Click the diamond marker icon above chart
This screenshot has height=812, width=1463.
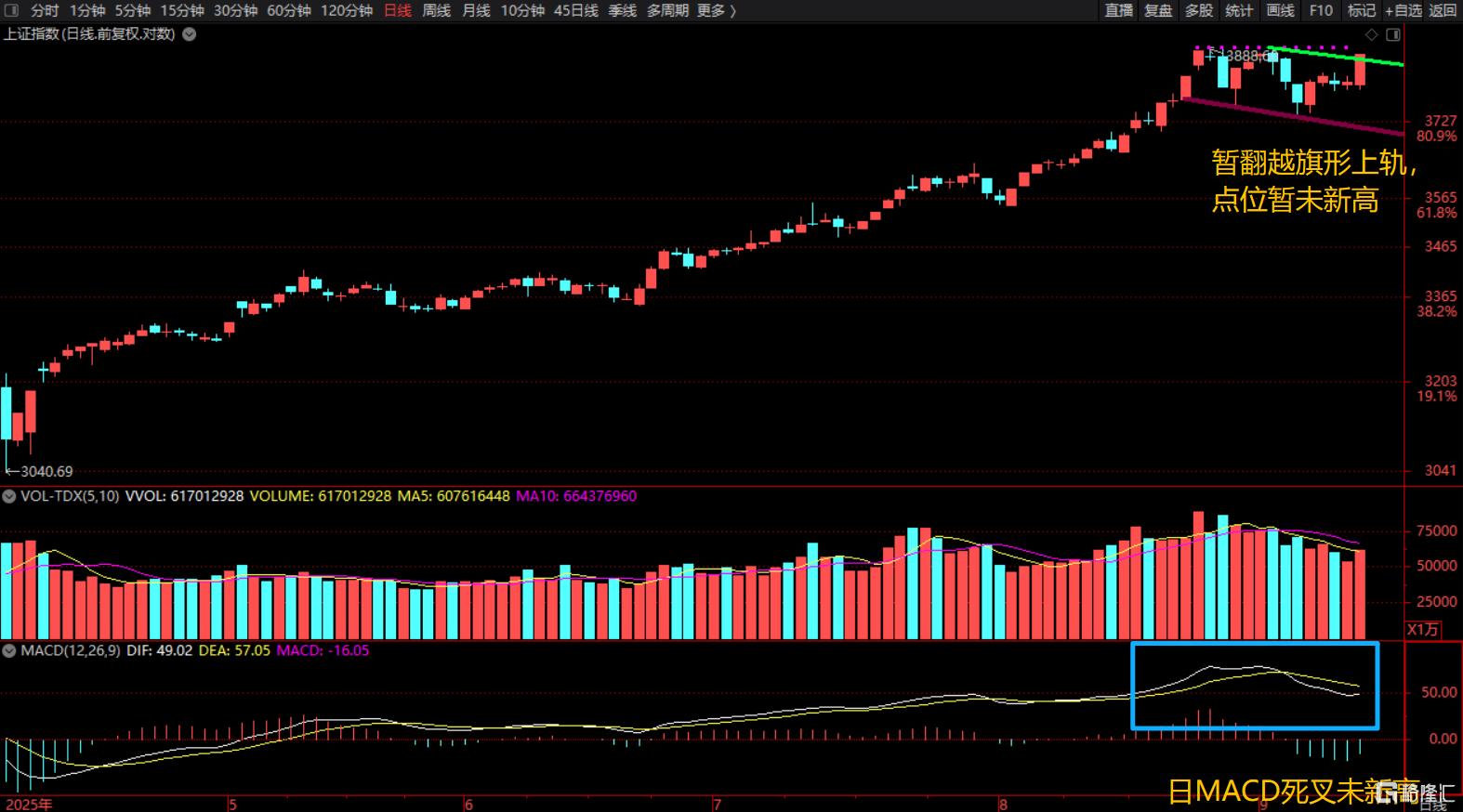pyautogui.click(x=1371, y=34)
